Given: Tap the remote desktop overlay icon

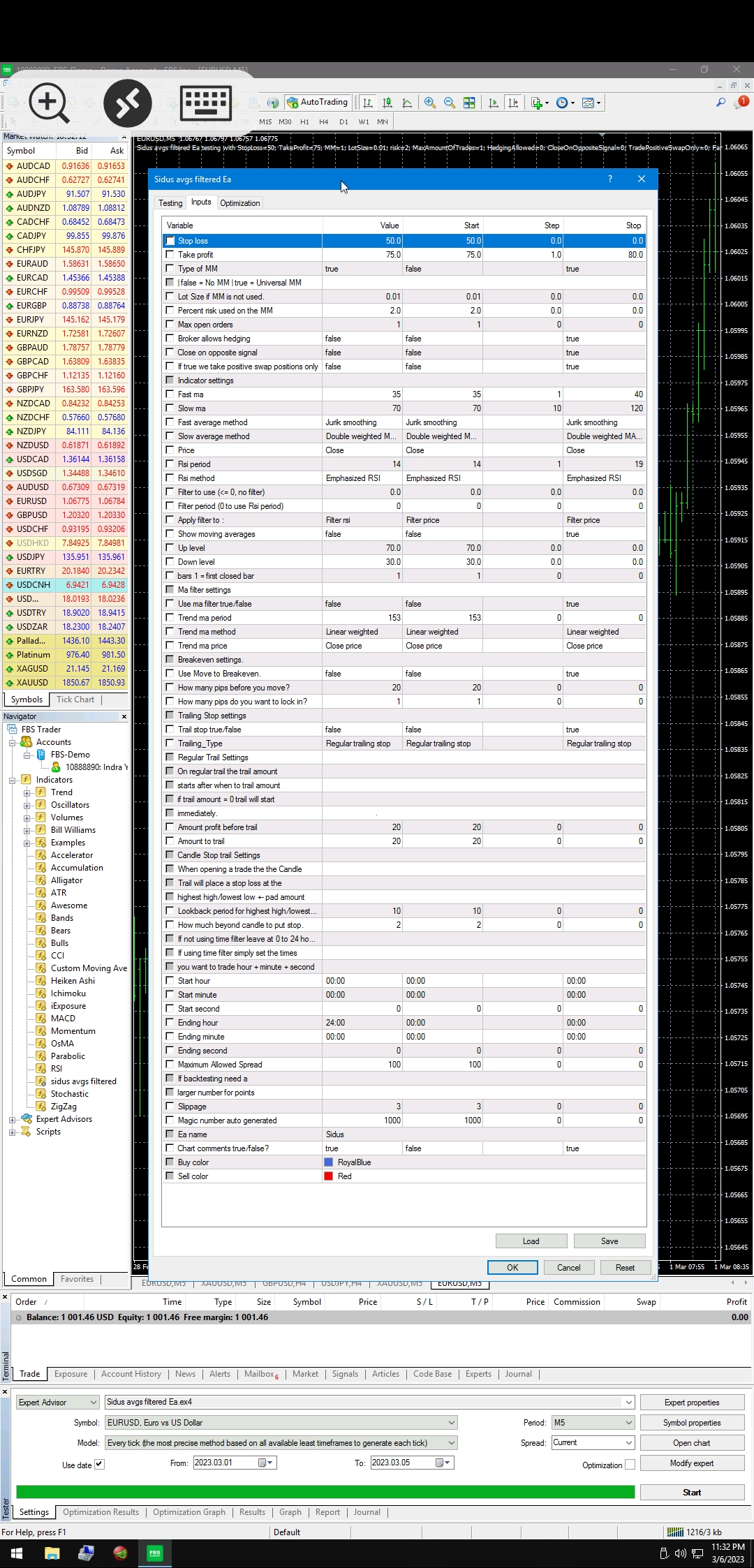Looking at the screenshot, I should [x=128, y=103].
